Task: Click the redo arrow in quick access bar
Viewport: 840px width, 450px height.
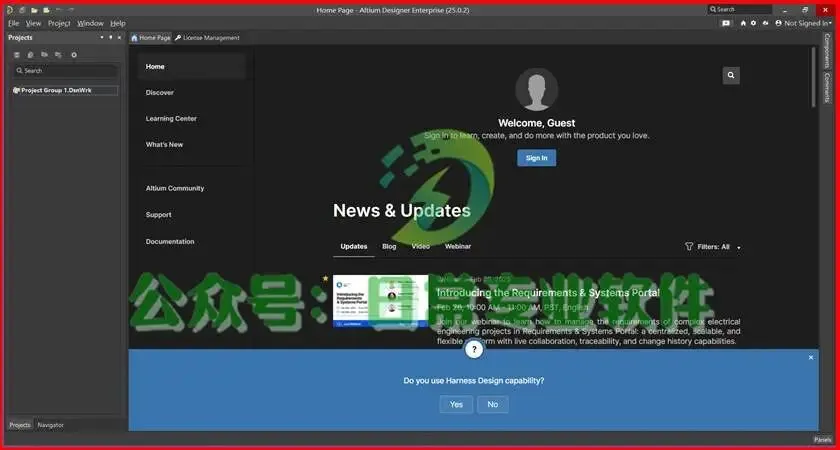Action: pyautogui.click(x=71, y=10)
